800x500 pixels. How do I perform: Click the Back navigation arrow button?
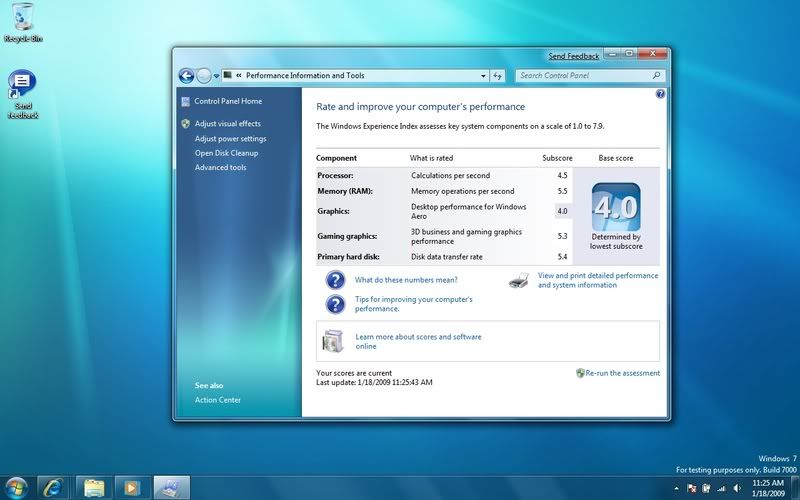point(186,75)
